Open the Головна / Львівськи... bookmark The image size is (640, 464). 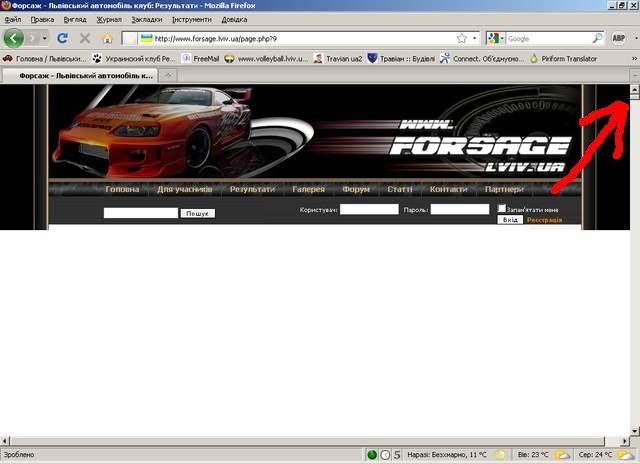pos(44,59)
